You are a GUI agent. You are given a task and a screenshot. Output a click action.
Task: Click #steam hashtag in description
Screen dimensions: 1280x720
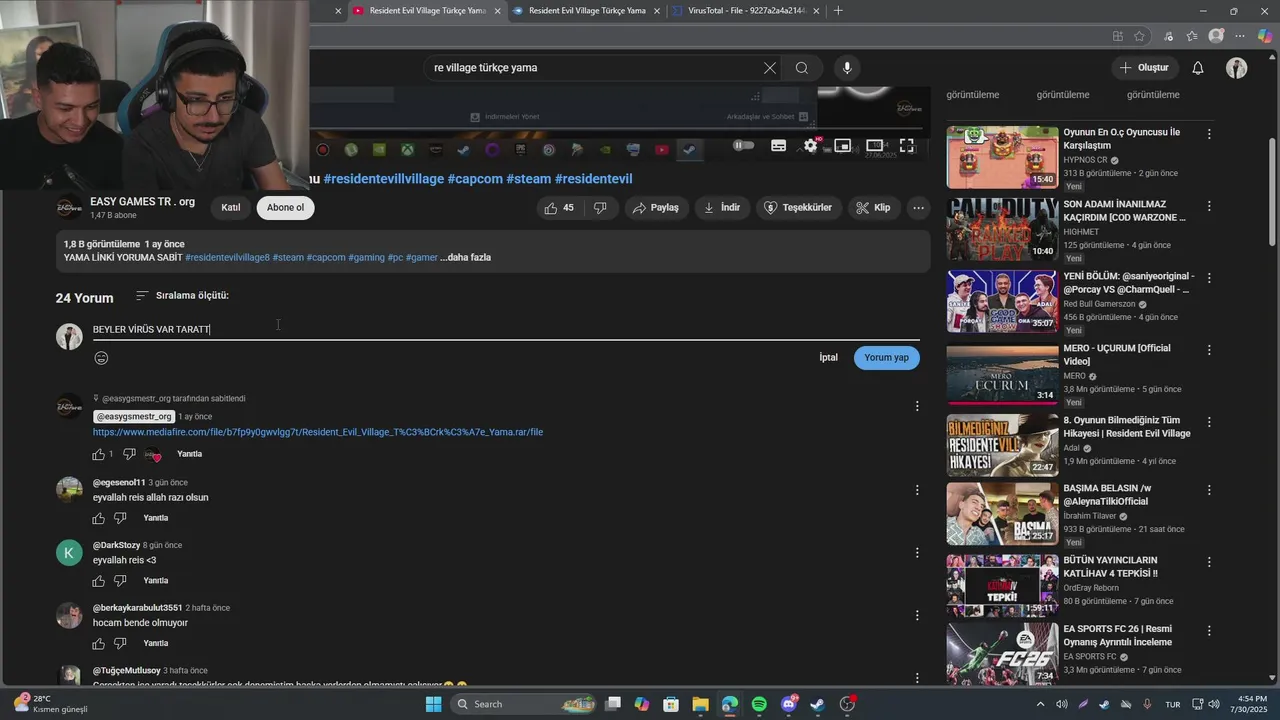pyautogui.click(x=288, y=257)
